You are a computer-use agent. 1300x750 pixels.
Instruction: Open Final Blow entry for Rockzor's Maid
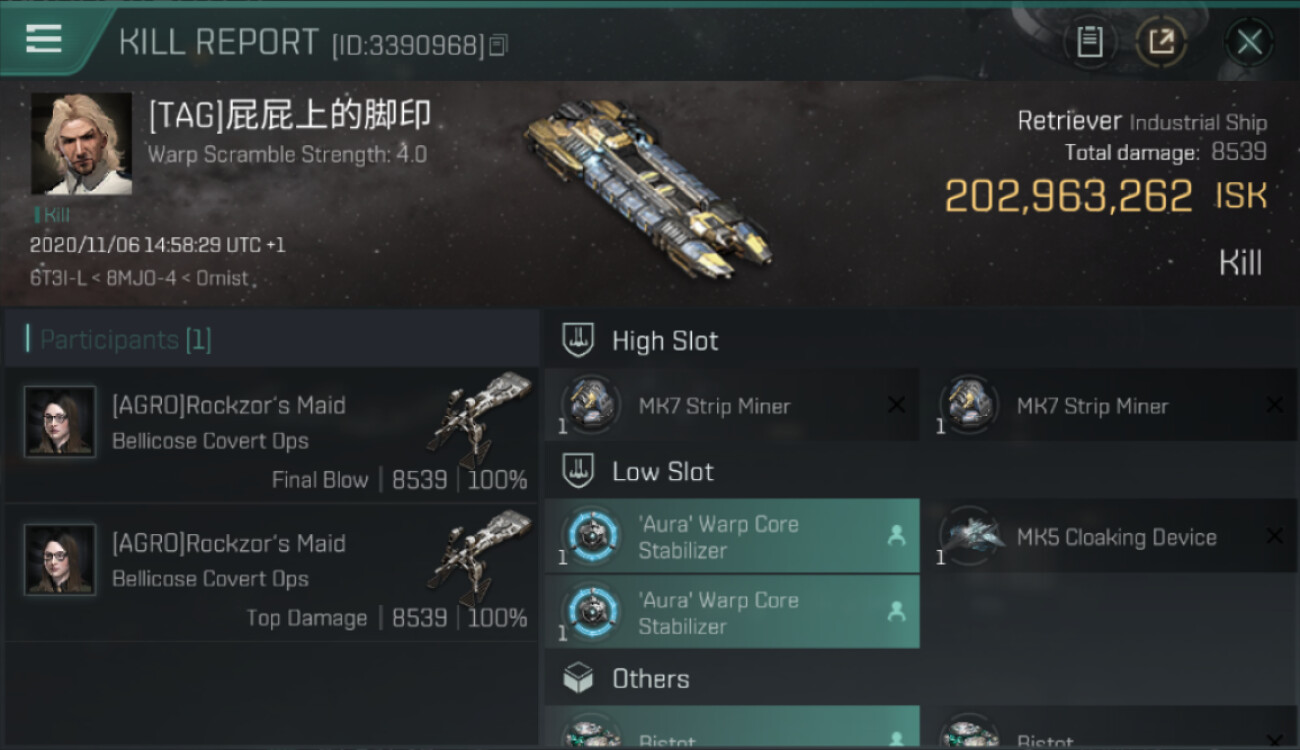271,436
